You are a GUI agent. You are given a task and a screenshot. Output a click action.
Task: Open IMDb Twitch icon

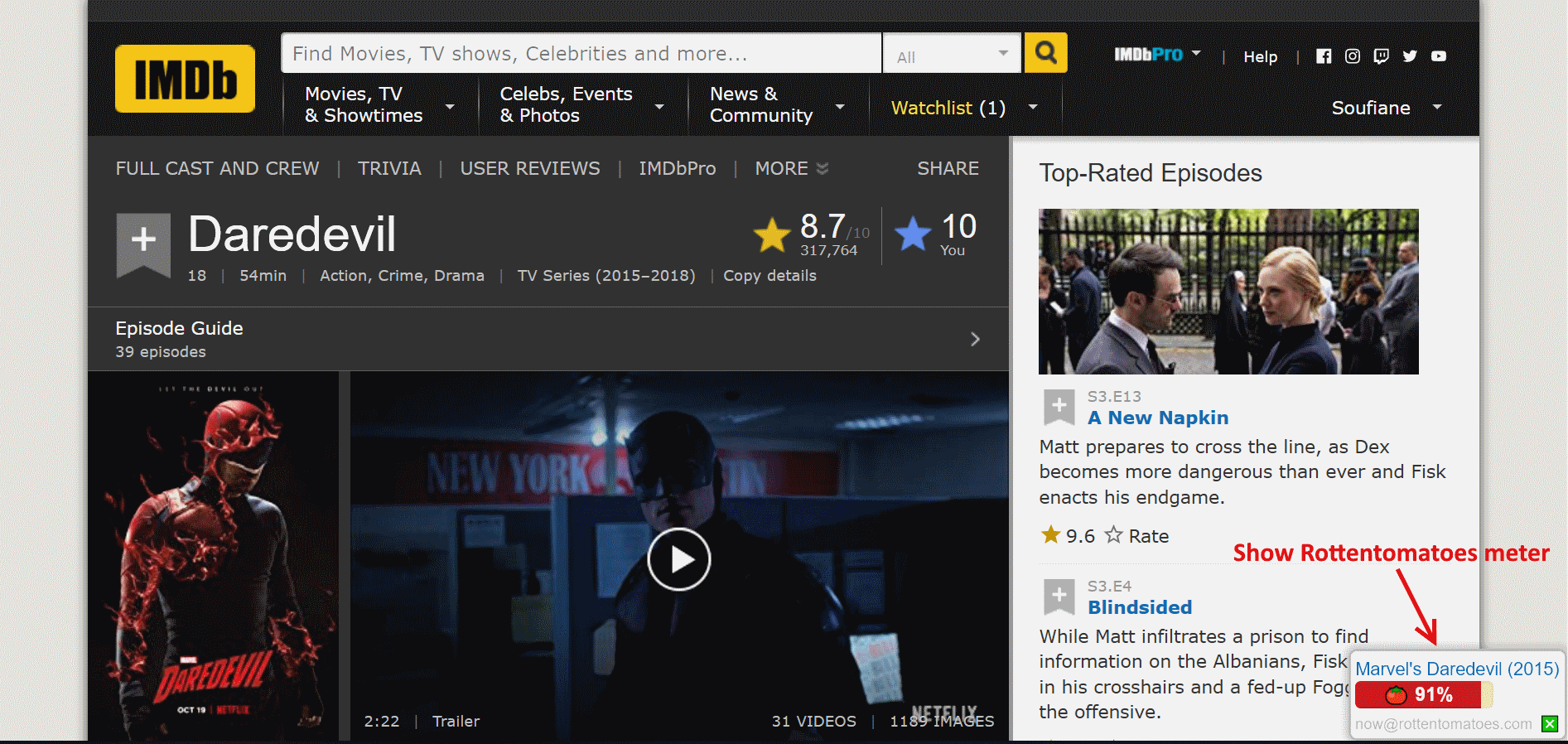click(1381, 56)
